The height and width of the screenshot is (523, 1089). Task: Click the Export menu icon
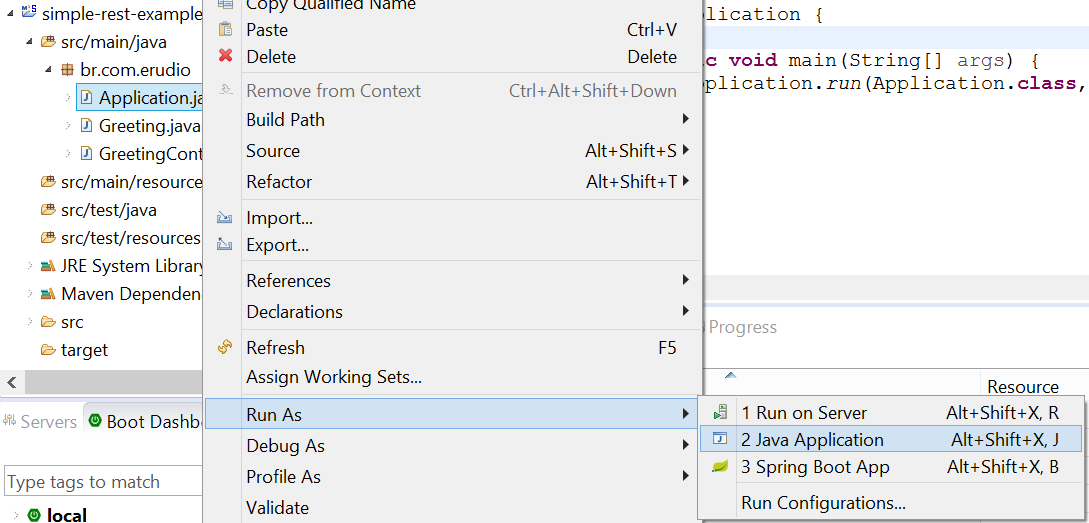(225, 245)
